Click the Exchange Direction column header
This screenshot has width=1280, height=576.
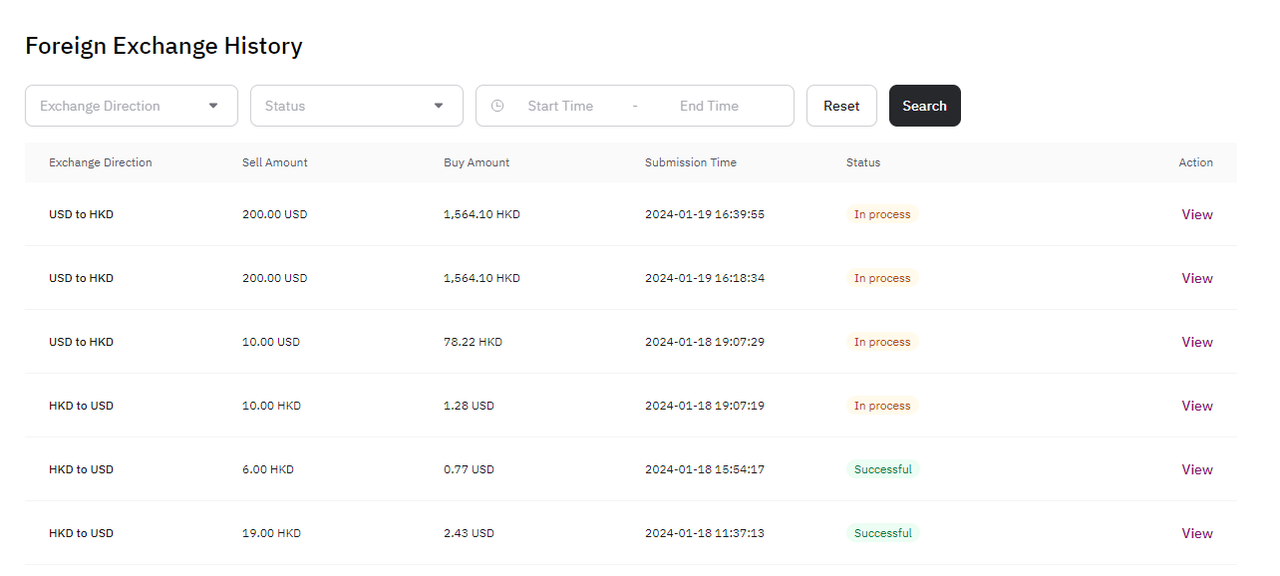(x=100, y=162)
